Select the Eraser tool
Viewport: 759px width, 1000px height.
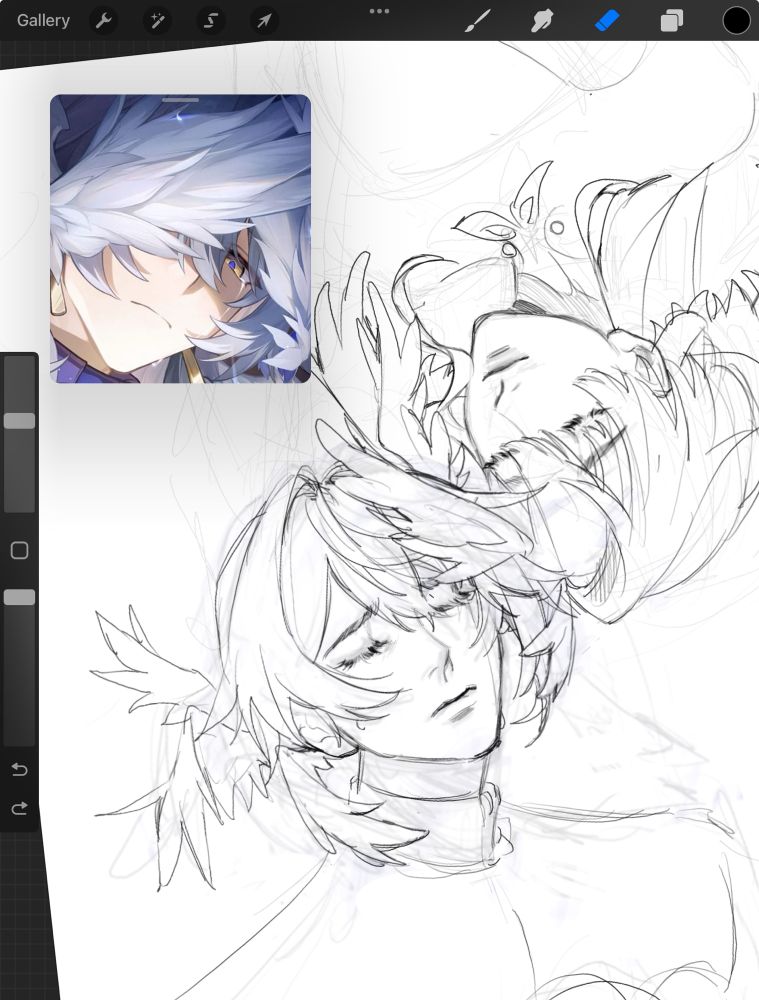607,21
